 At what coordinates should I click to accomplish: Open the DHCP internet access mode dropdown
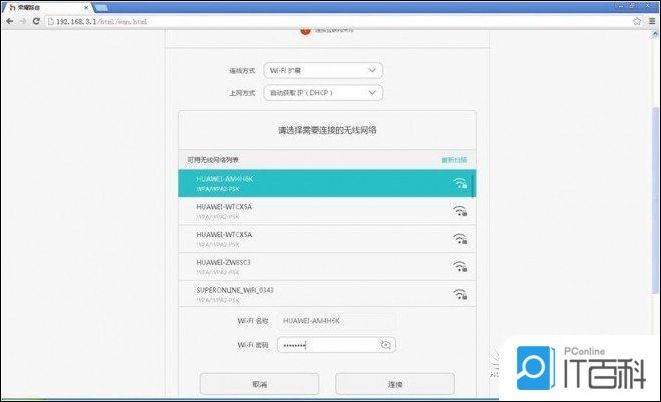(x=323, y=93)
